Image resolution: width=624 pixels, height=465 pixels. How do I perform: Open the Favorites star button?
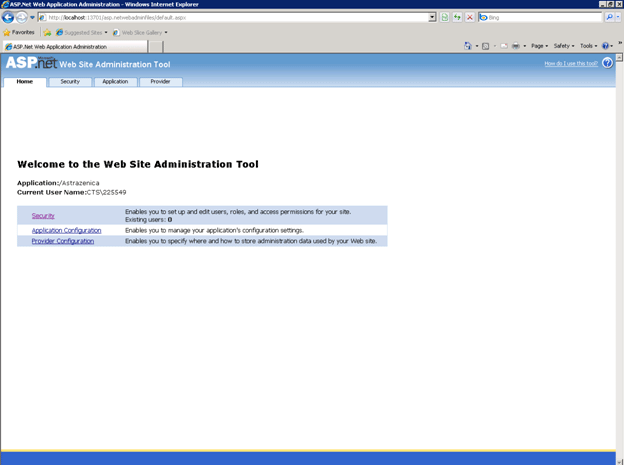tap(19, 32)
